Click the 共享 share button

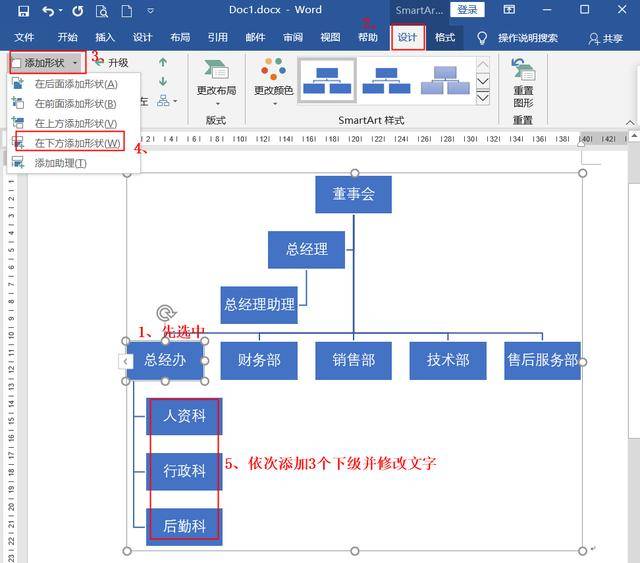click(x=605, y=38)
